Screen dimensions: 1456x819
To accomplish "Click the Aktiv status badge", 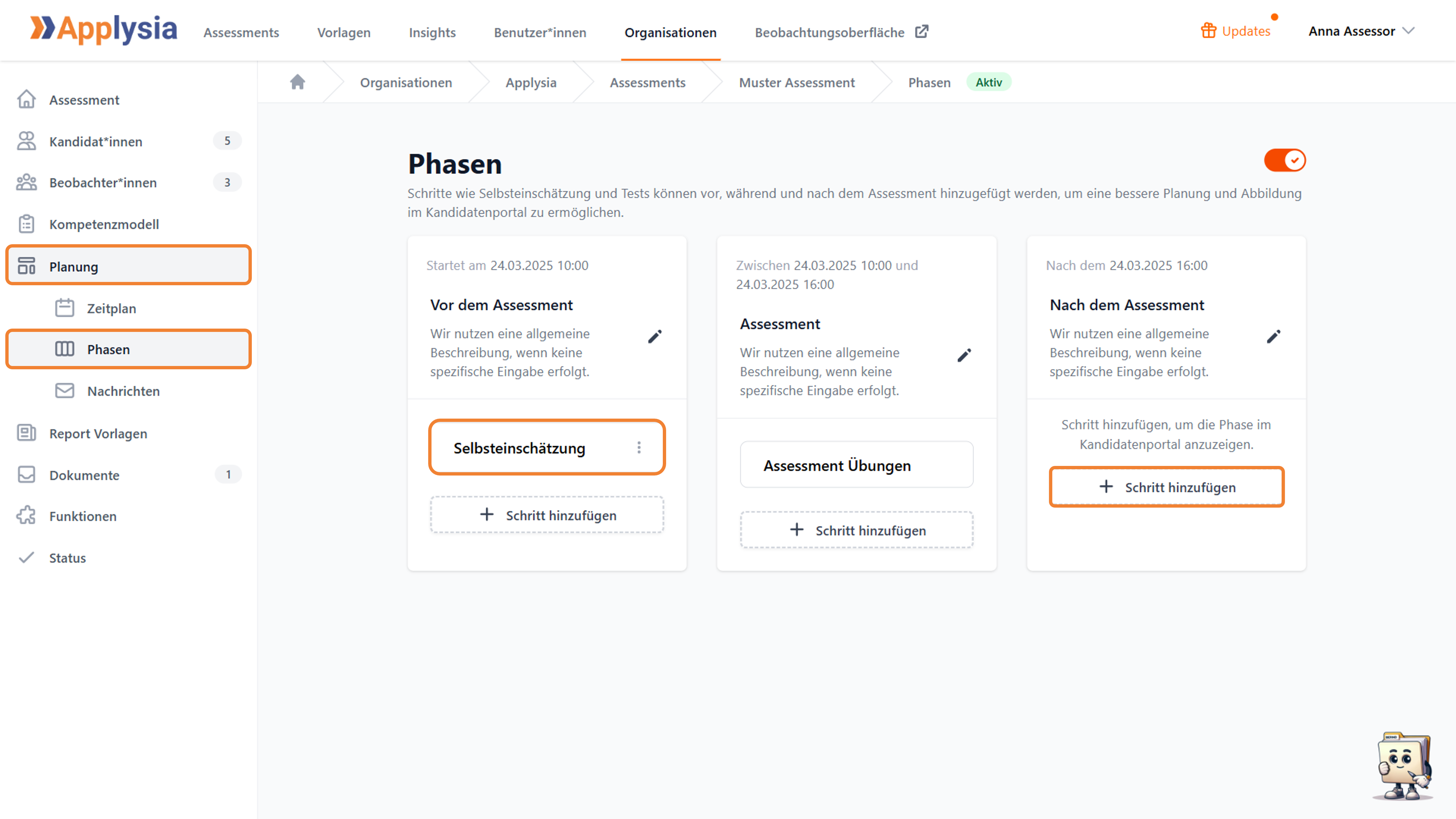I will tap(988, 82).
